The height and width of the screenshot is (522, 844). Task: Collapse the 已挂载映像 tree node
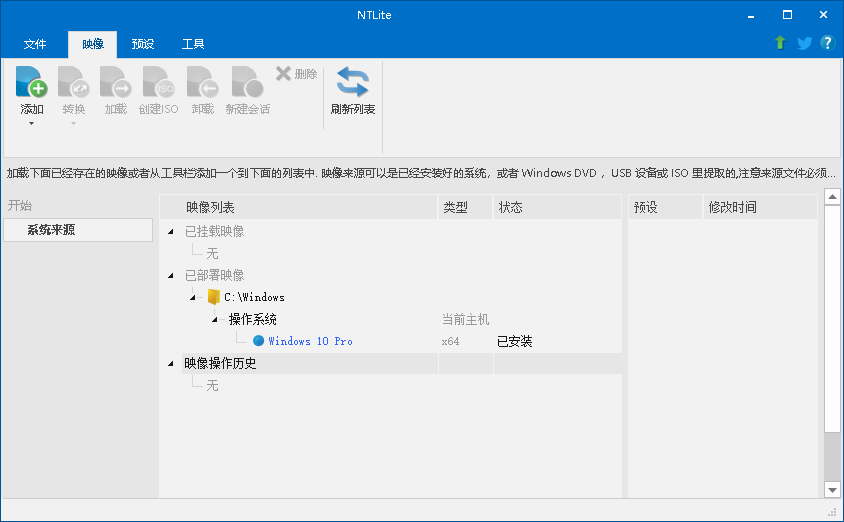click(171, 231)
